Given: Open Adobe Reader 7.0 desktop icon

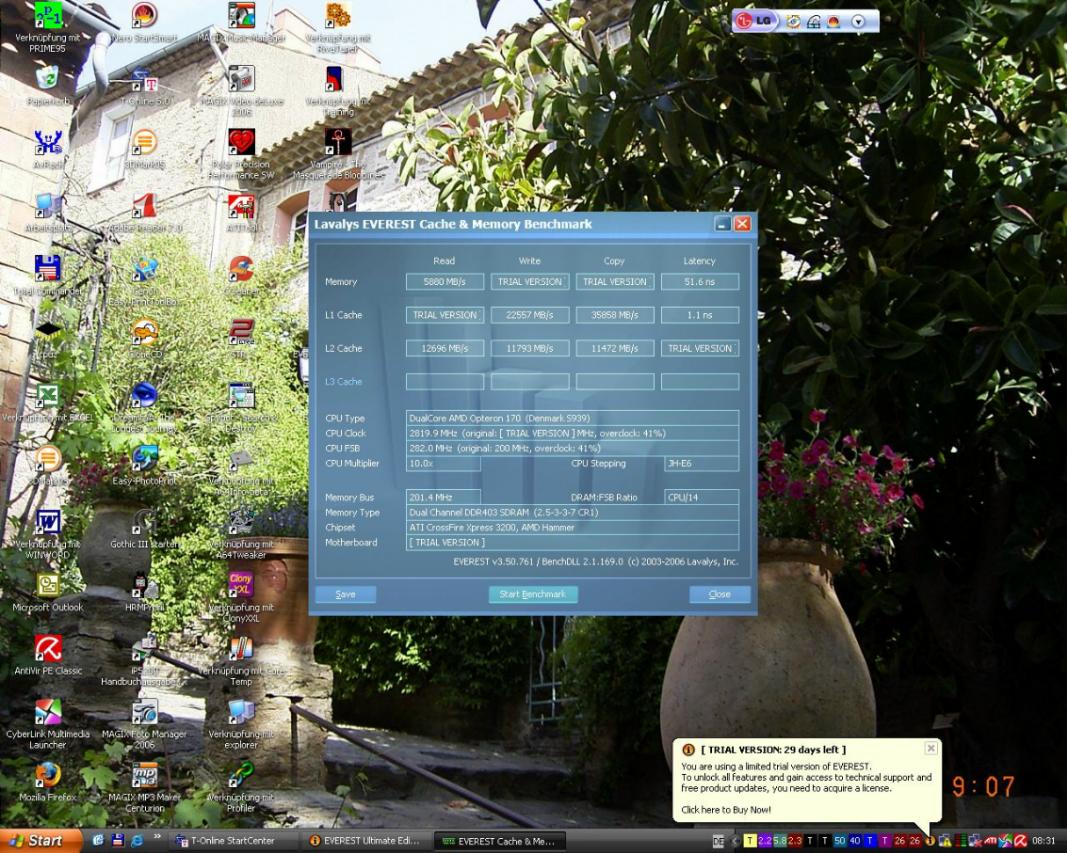Looking at the screenshot, I should 144,205.
